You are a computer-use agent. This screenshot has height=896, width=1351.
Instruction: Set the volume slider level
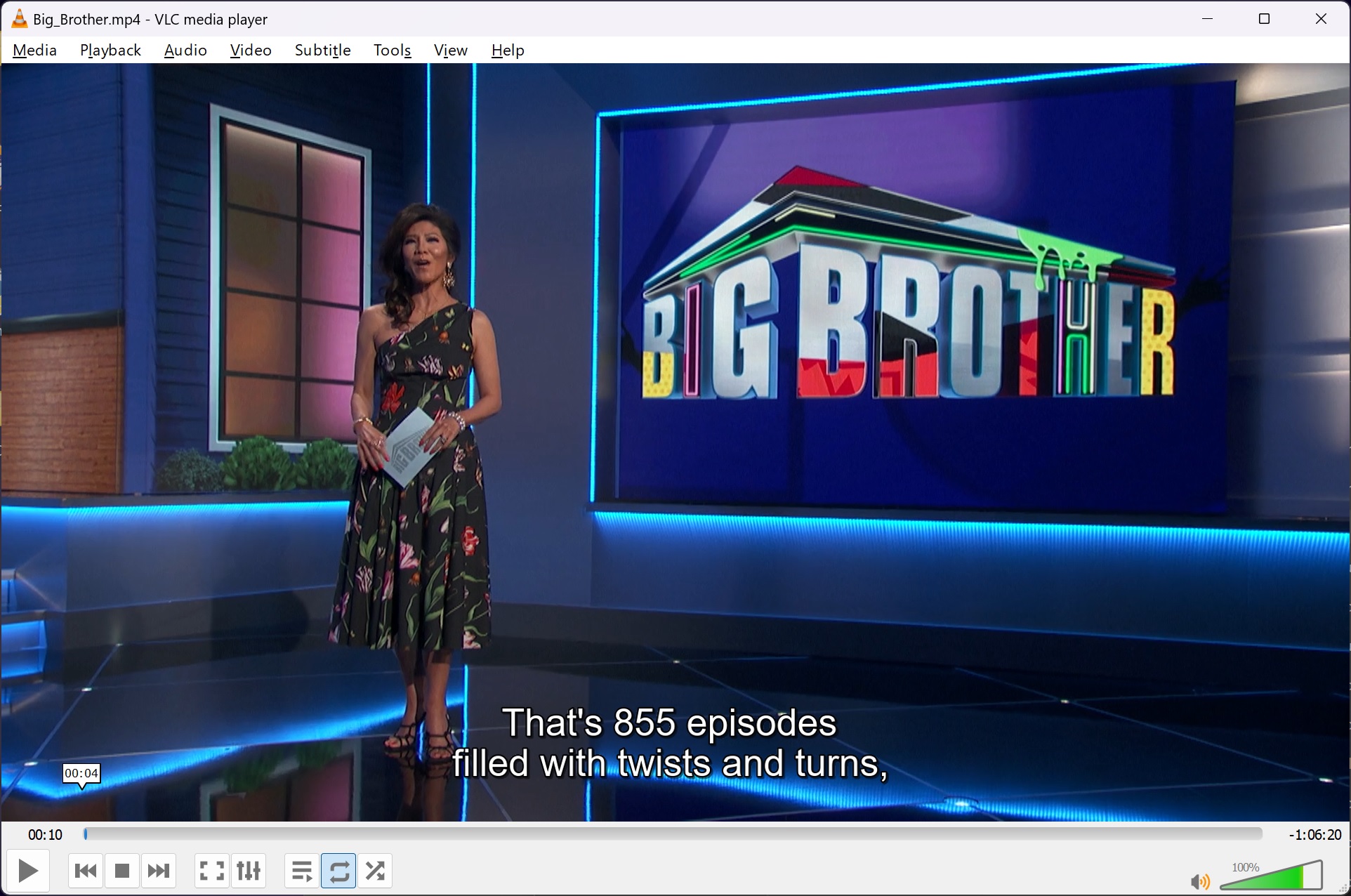[x=1271, y=878]
